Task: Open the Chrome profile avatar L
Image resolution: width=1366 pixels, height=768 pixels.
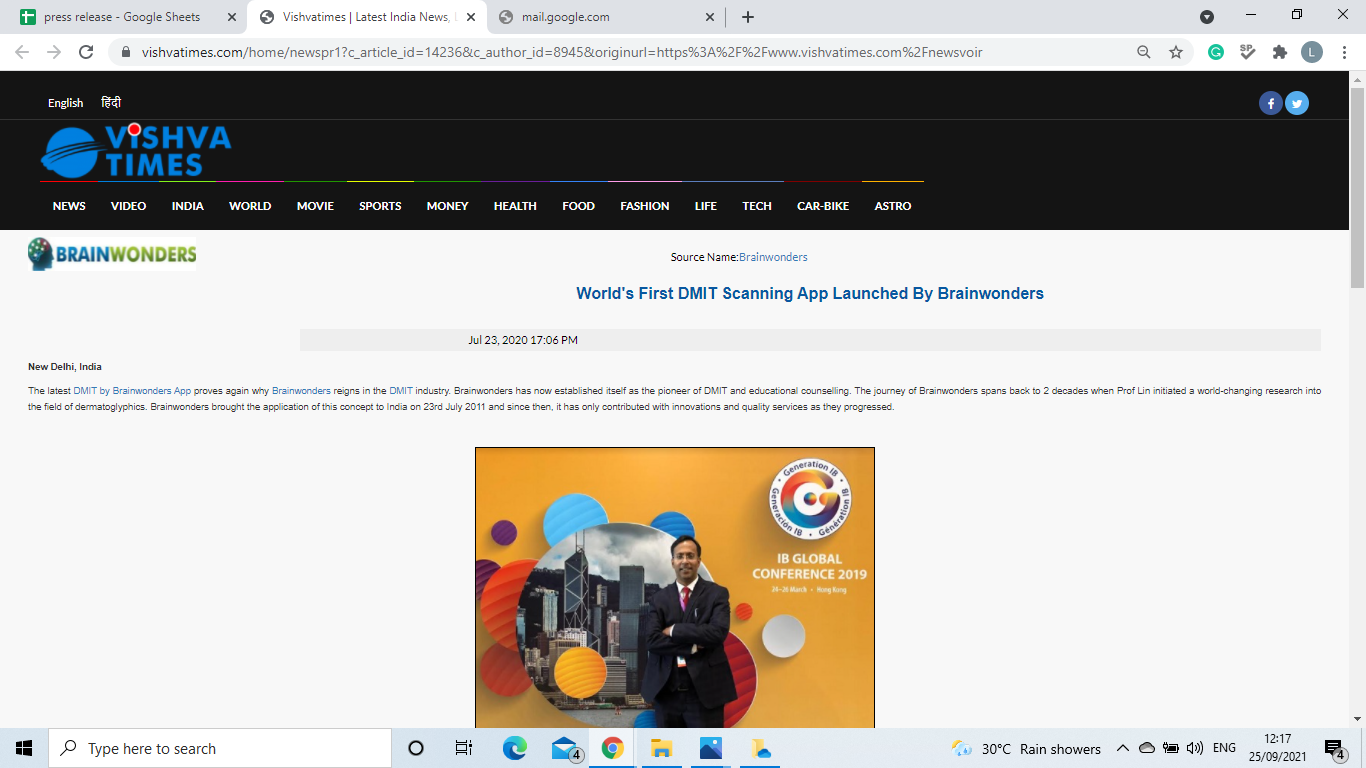Action: click(1312, 52)
